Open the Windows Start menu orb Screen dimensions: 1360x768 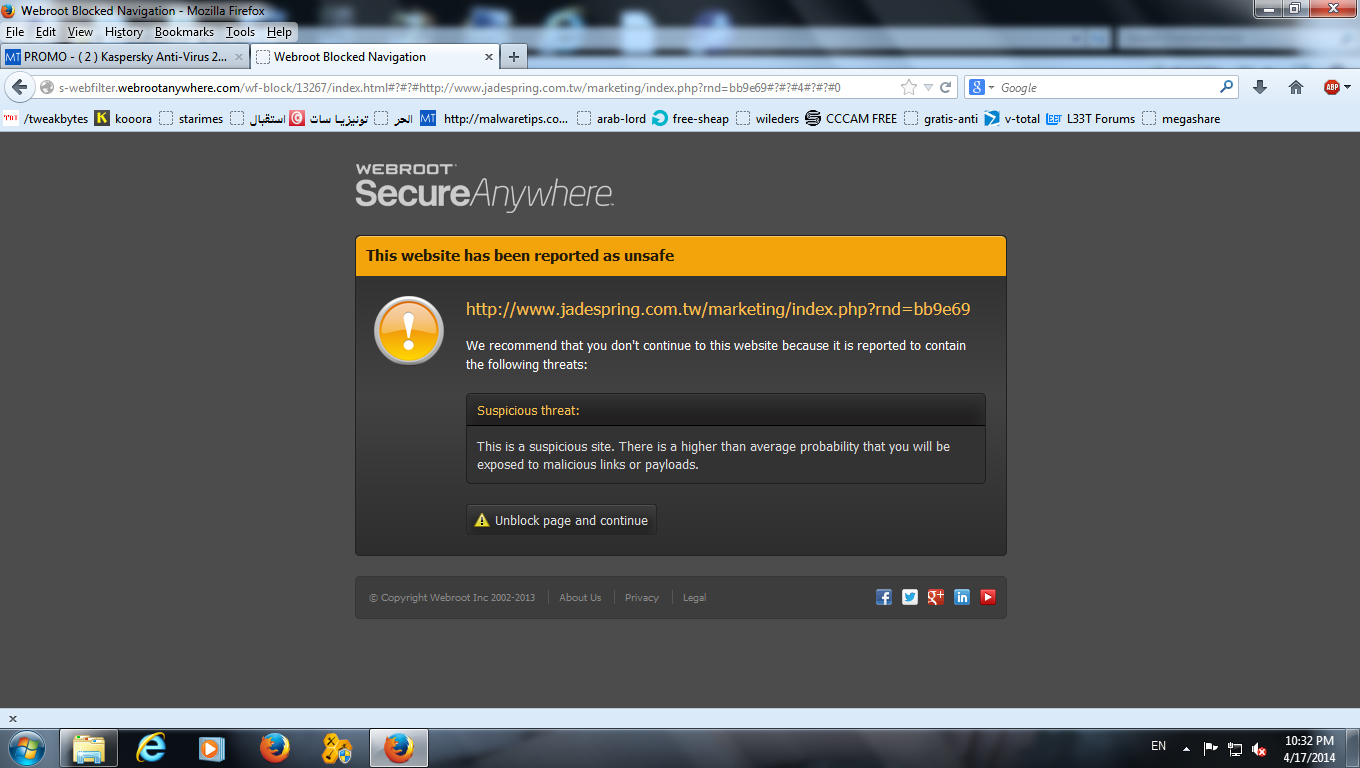coord(26,747)
